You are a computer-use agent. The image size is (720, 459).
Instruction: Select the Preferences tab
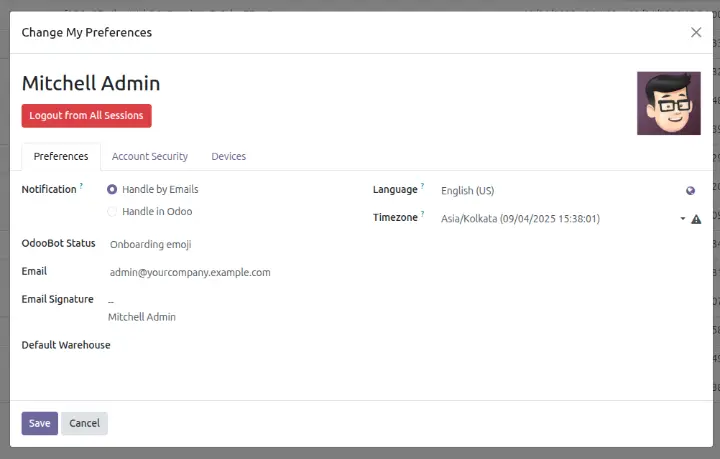[x=60, y=156]
